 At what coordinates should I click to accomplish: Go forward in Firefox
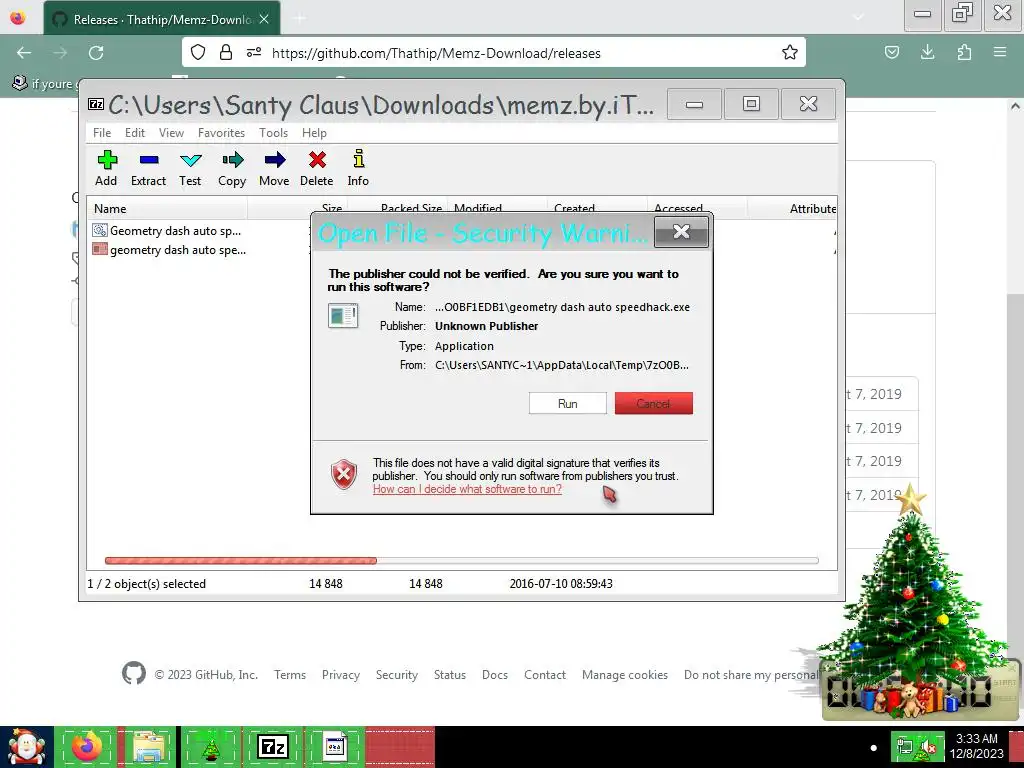tap(60, 52)
